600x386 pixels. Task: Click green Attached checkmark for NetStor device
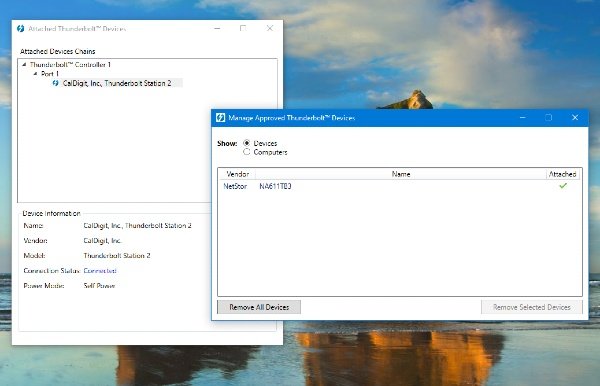(563, 186)
